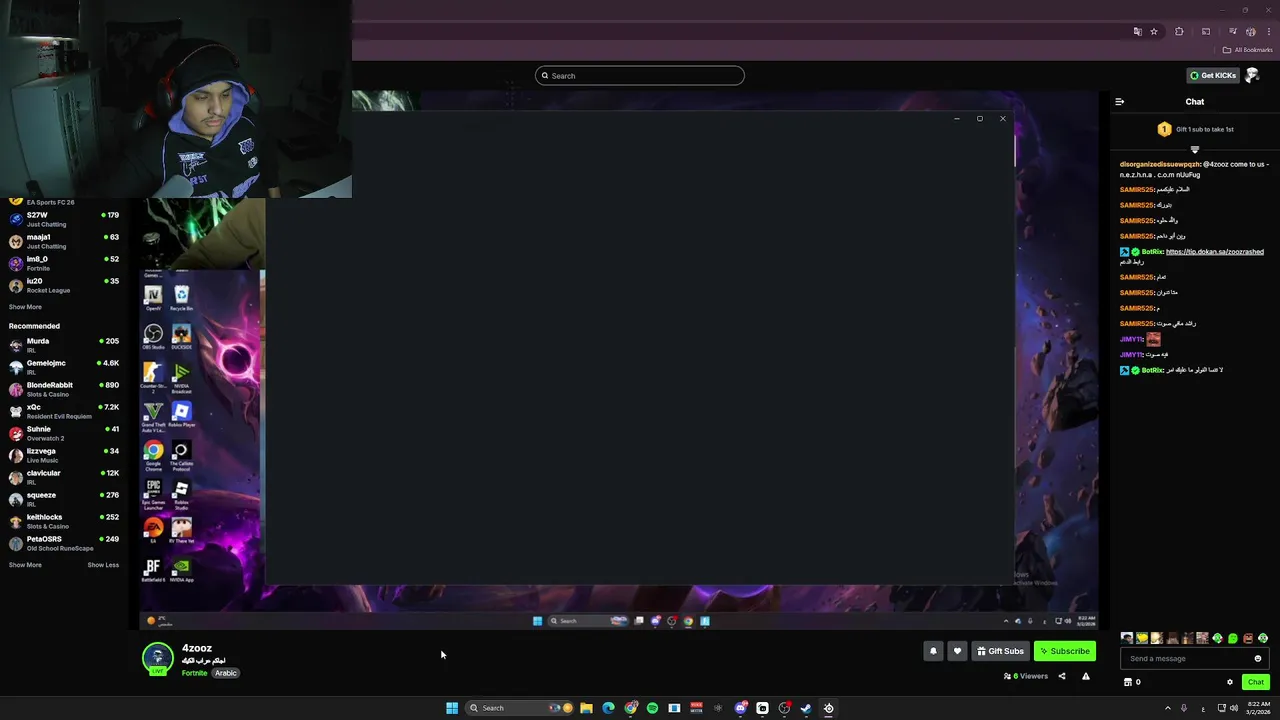Subscribe to the 4zooz channel
The image size is (1280, 720).
[x=1065, y=651]
